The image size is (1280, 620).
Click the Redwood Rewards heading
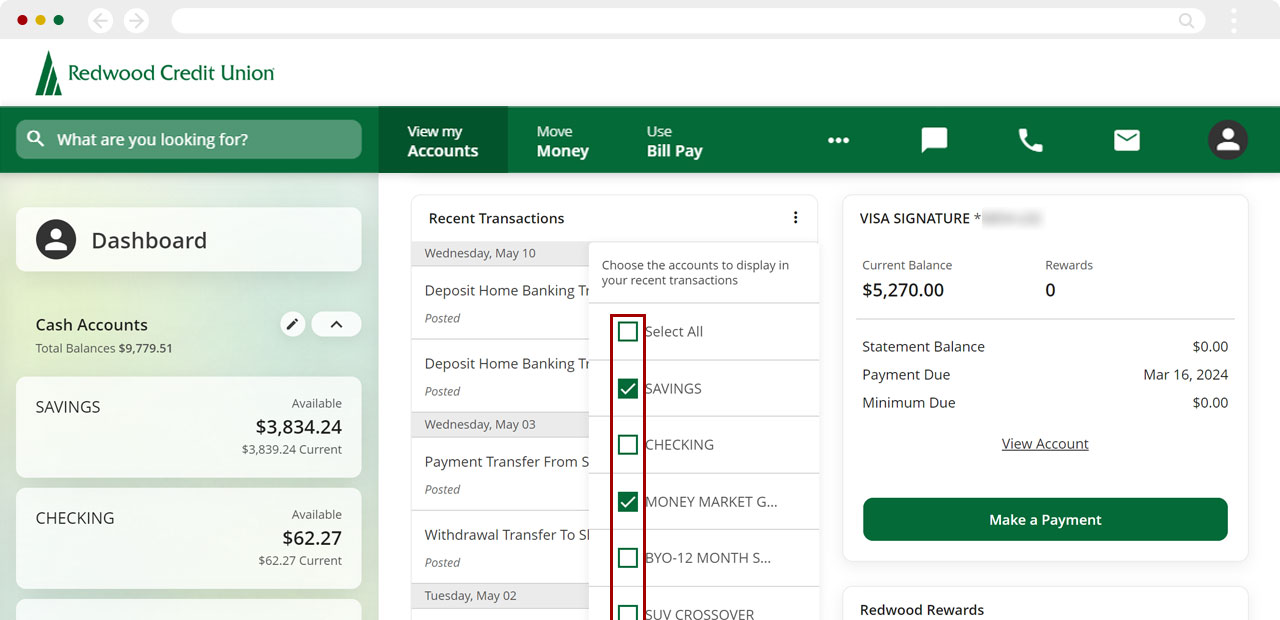point(922,609)
